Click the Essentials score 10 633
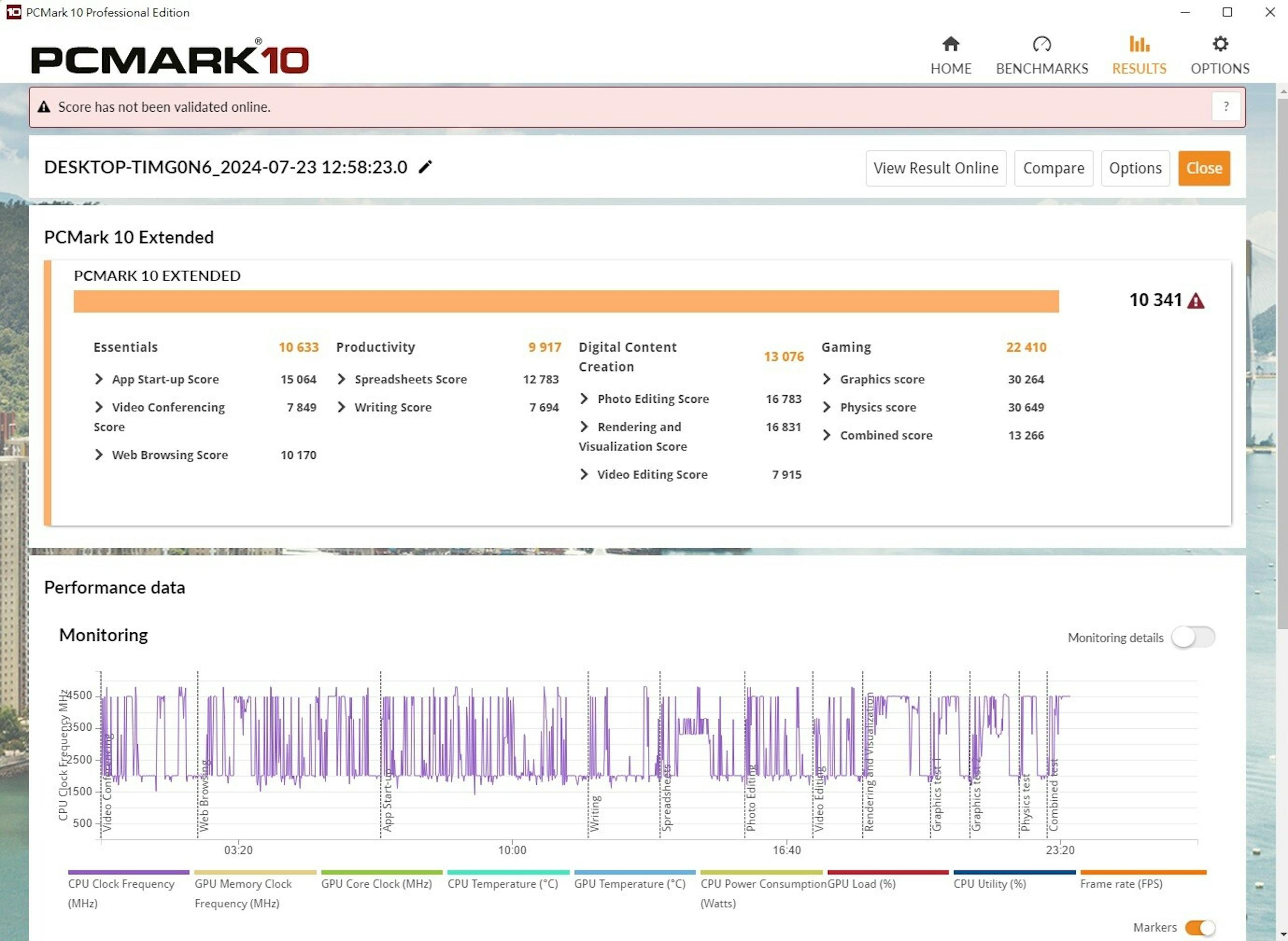The height and width of the screenshot is (941, 1288). [x=298, y=347]
